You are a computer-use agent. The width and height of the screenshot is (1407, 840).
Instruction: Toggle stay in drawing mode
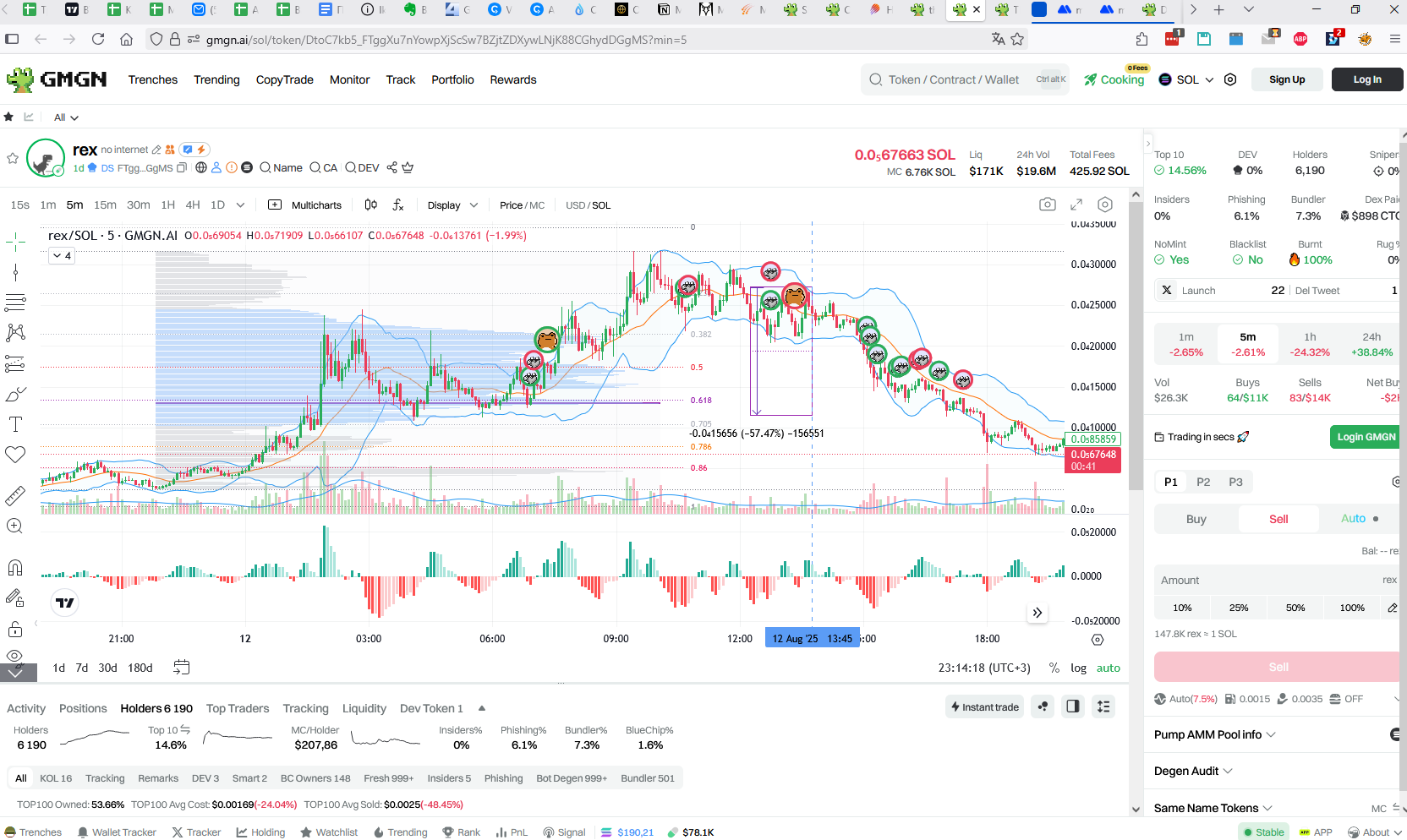pyautogui.click(x=15, y=598)
